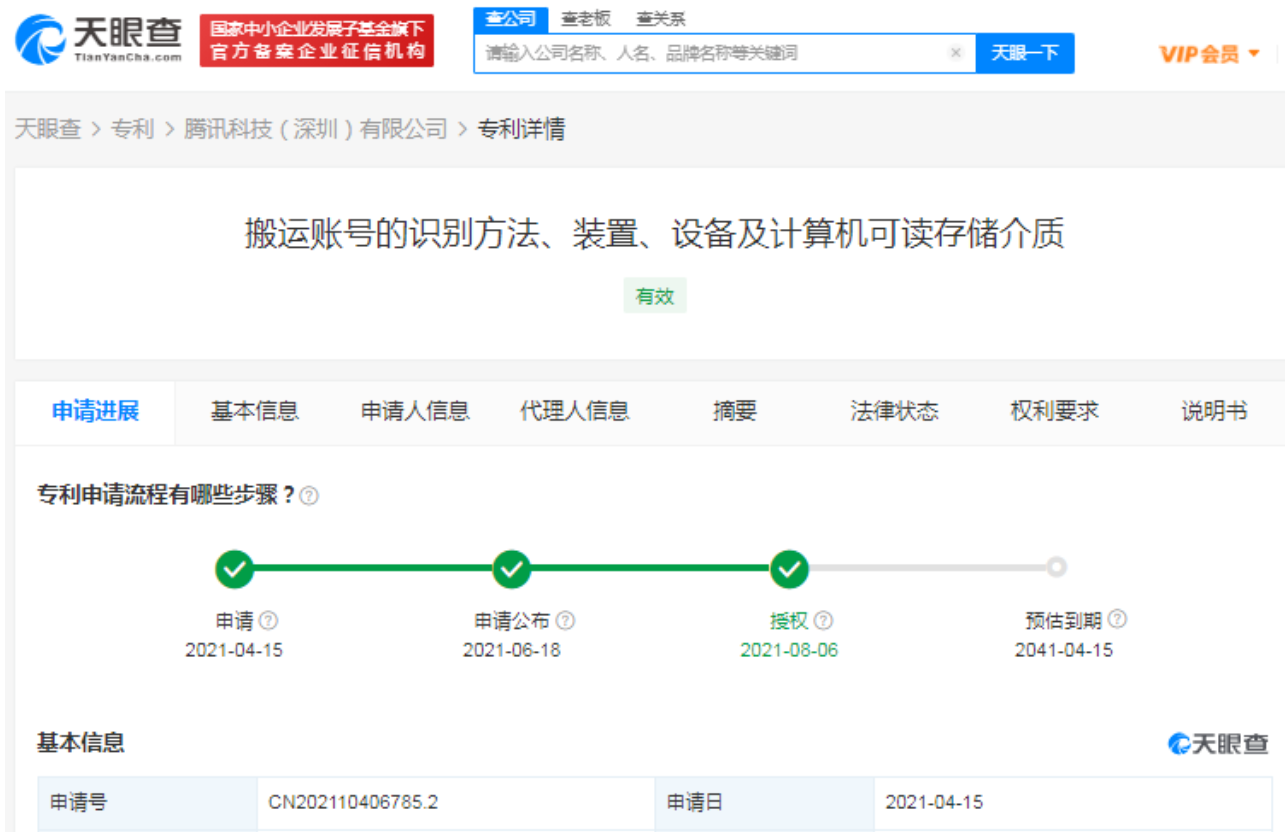
Task: Click the question mark icon beside 预估到期
Action: click(x=1118, y=620)
